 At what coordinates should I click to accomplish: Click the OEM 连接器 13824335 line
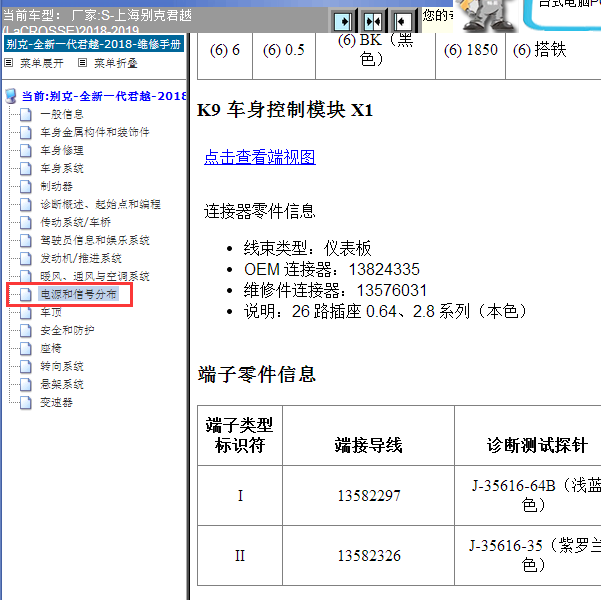point(332,270)
